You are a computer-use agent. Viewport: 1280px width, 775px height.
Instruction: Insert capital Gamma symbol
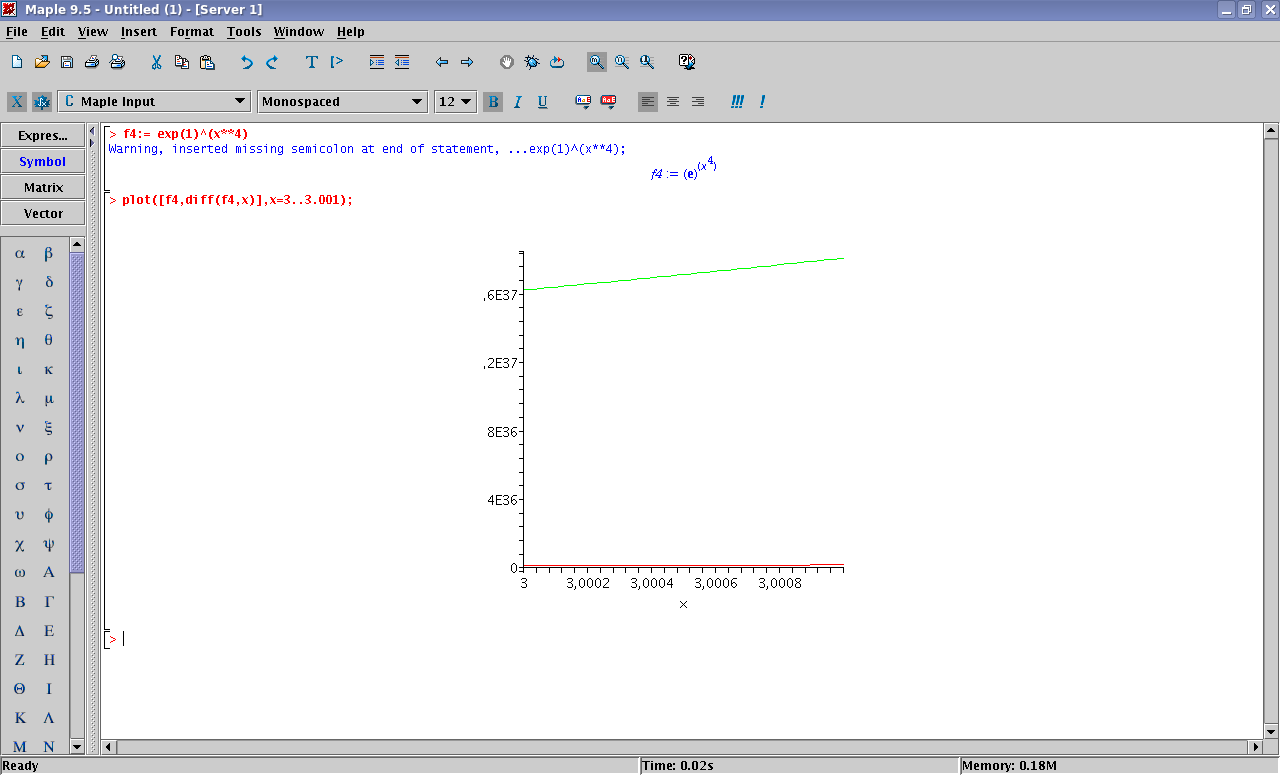(49, 601)
